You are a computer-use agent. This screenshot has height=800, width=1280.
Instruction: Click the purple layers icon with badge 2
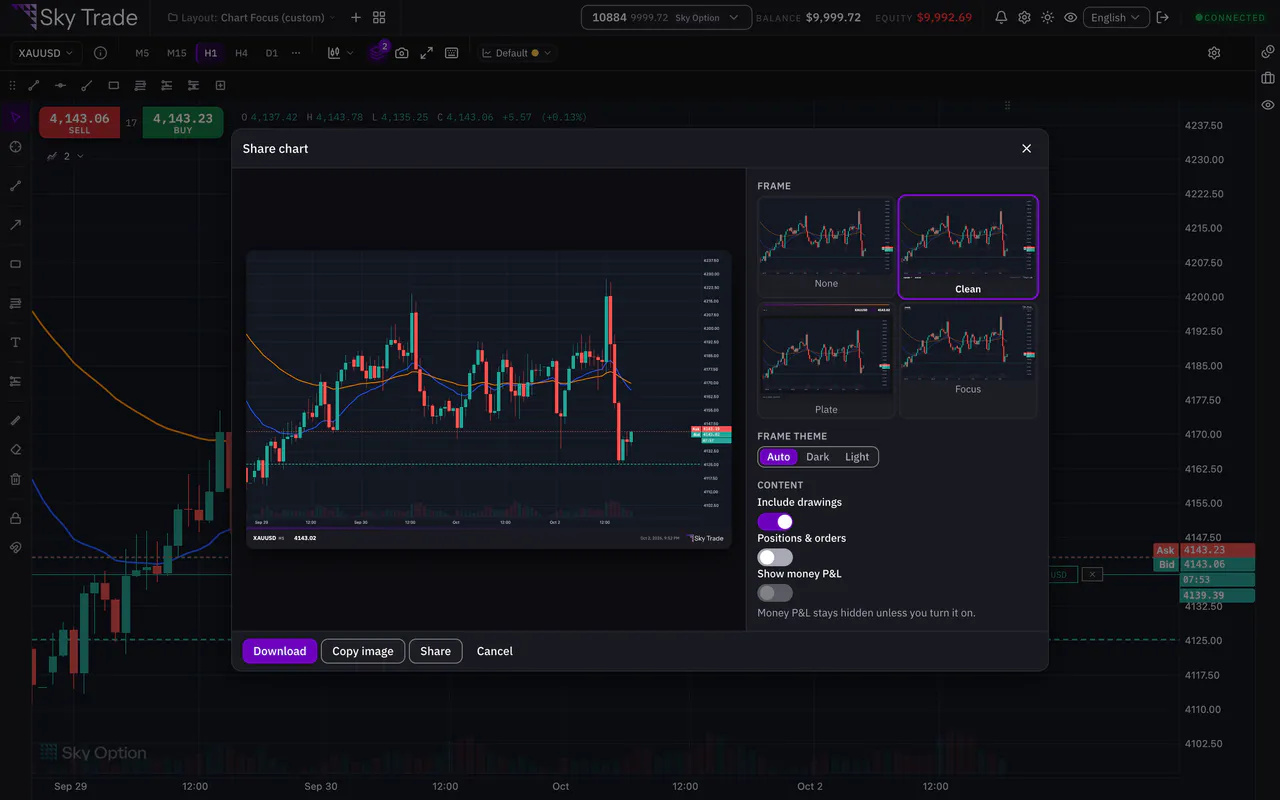tap(377, 52)
